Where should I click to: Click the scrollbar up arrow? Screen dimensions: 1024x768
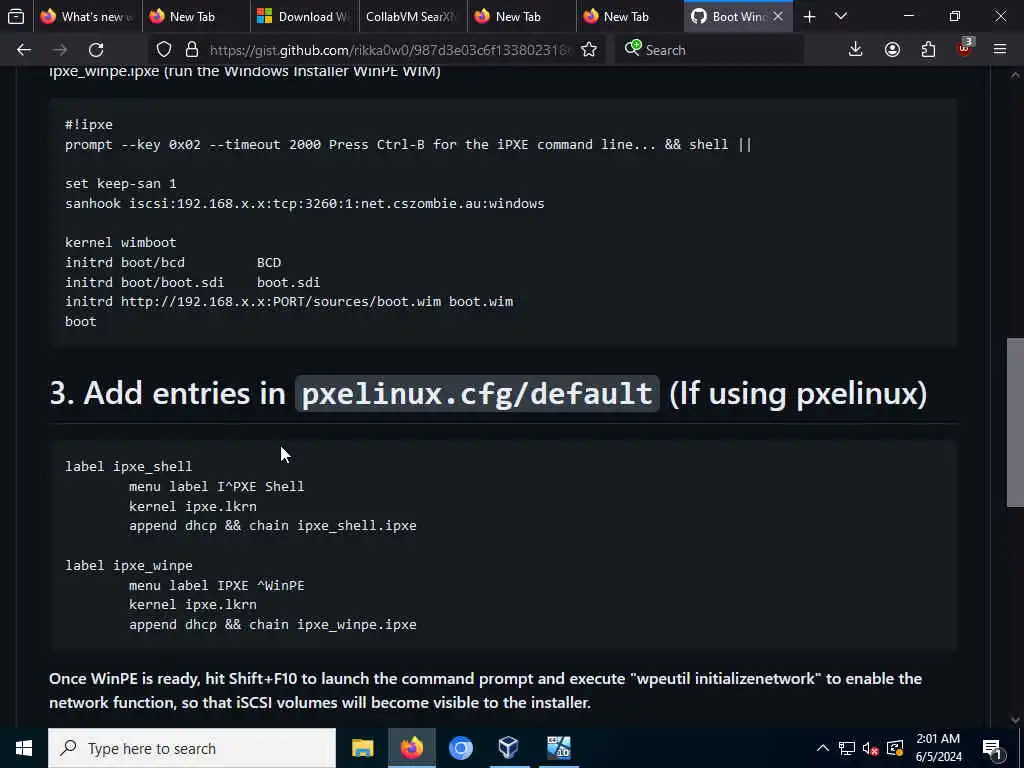1015,76
